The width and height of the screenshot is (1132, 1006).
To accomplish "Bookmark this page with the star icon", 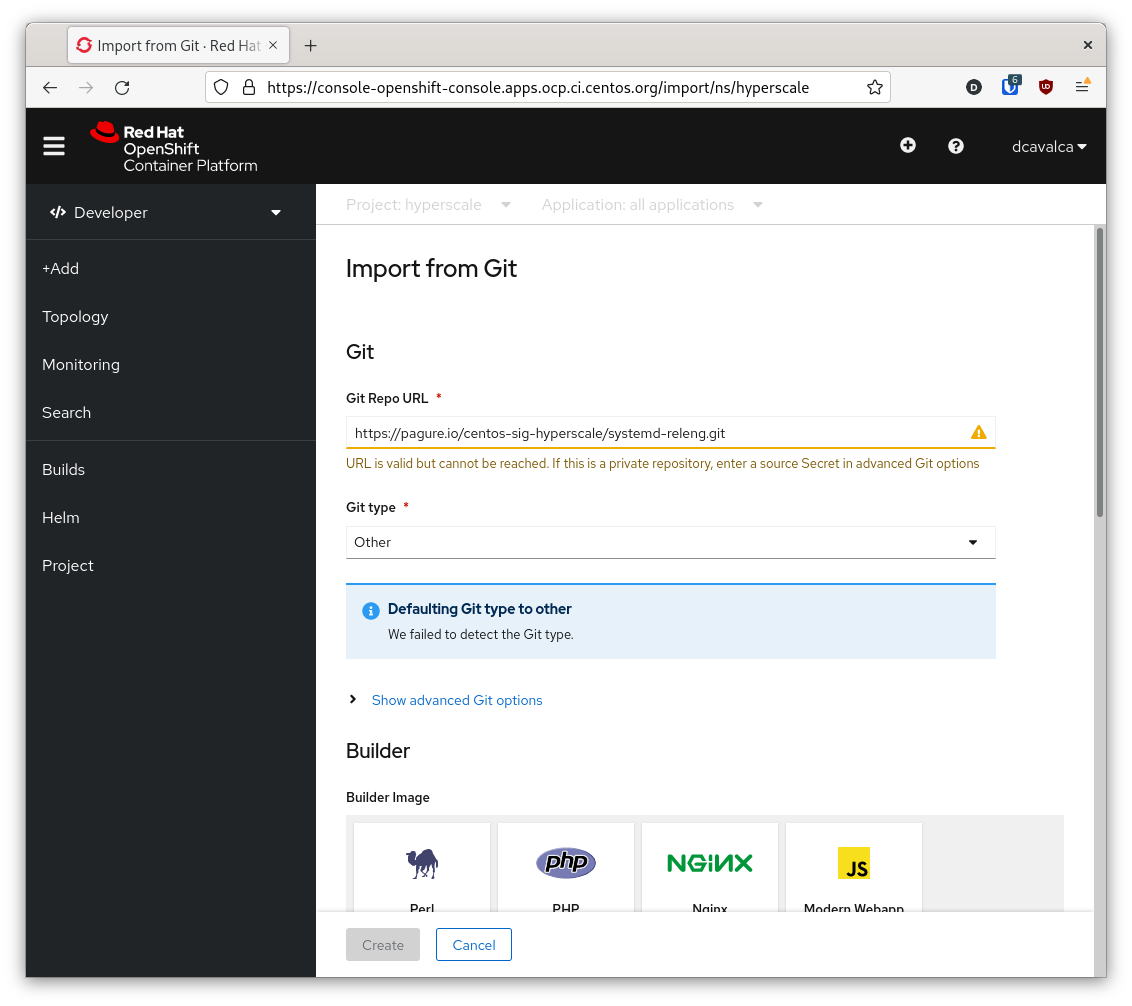I will [875, 87].
